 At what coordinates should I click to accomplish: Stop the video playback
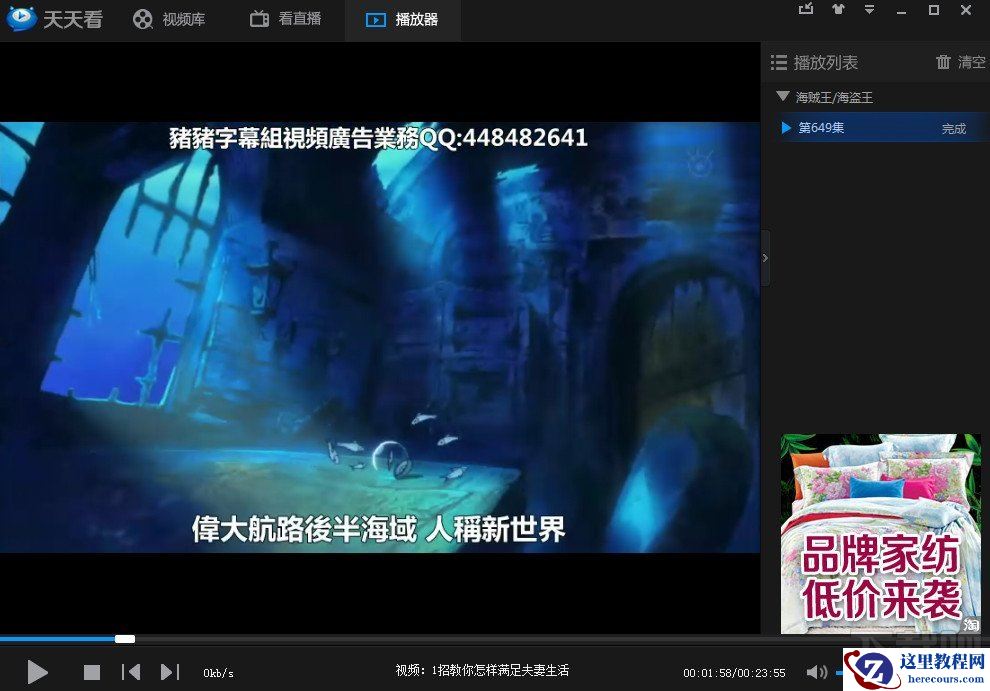92,672
